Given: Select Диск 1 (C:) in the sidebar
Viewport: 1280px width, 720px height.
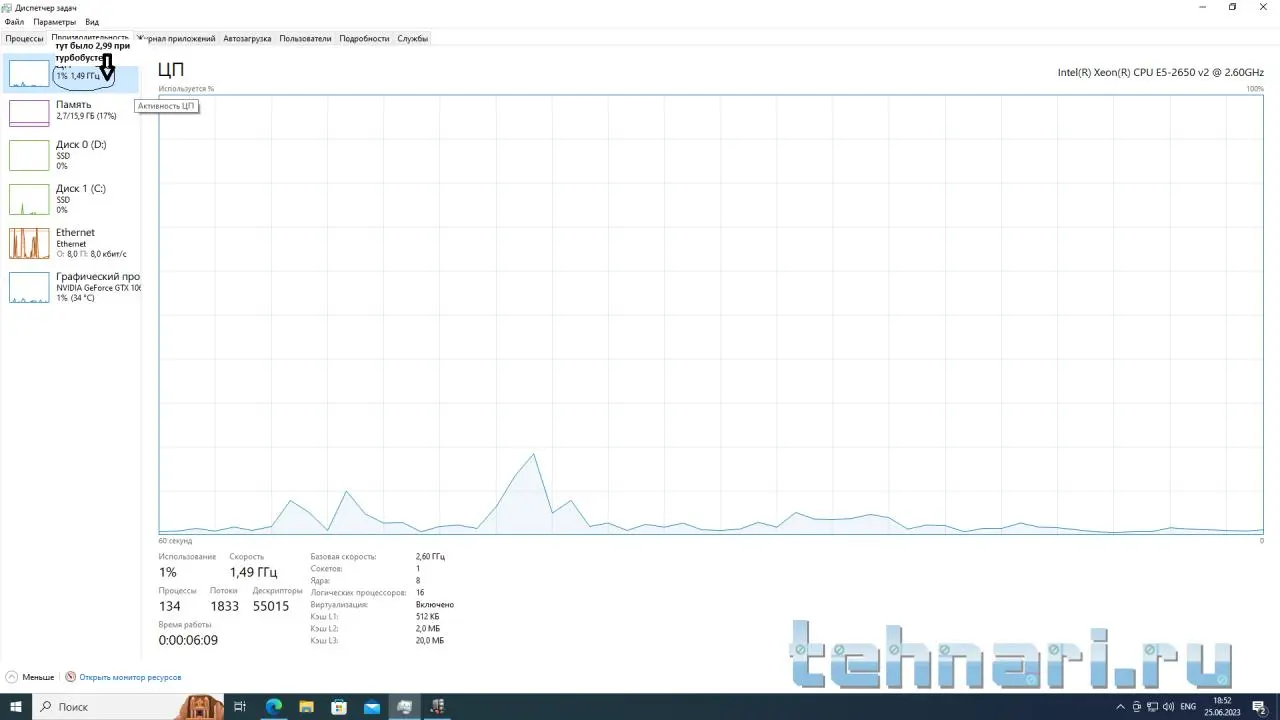Looking at the screenshot, I should (x=72, y=199).
